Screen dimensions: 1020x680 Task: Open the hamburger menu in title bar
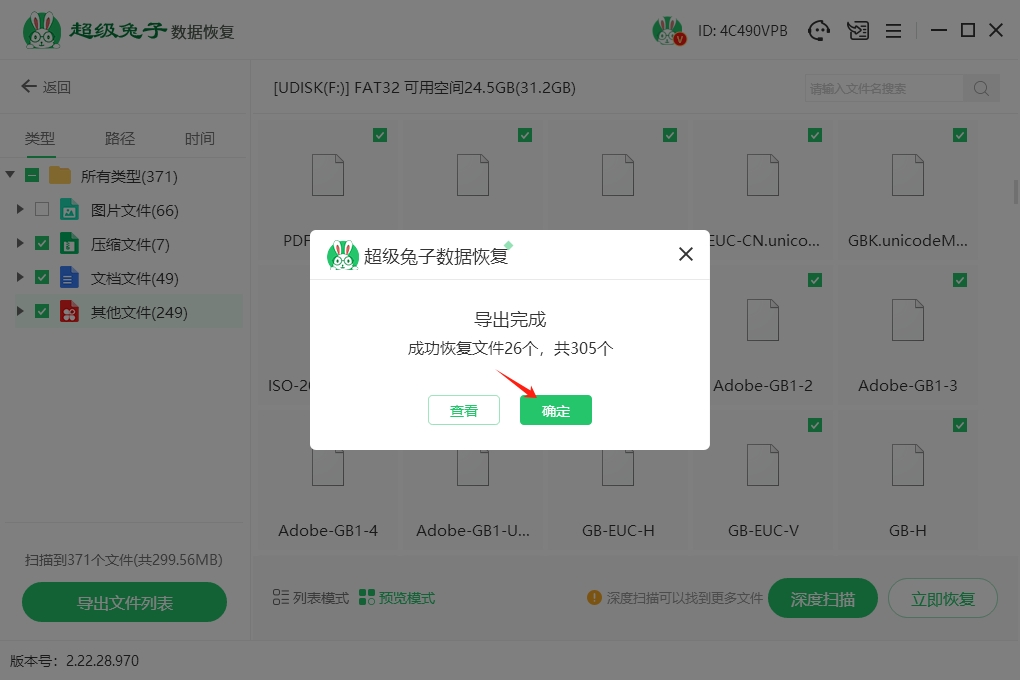893,31
